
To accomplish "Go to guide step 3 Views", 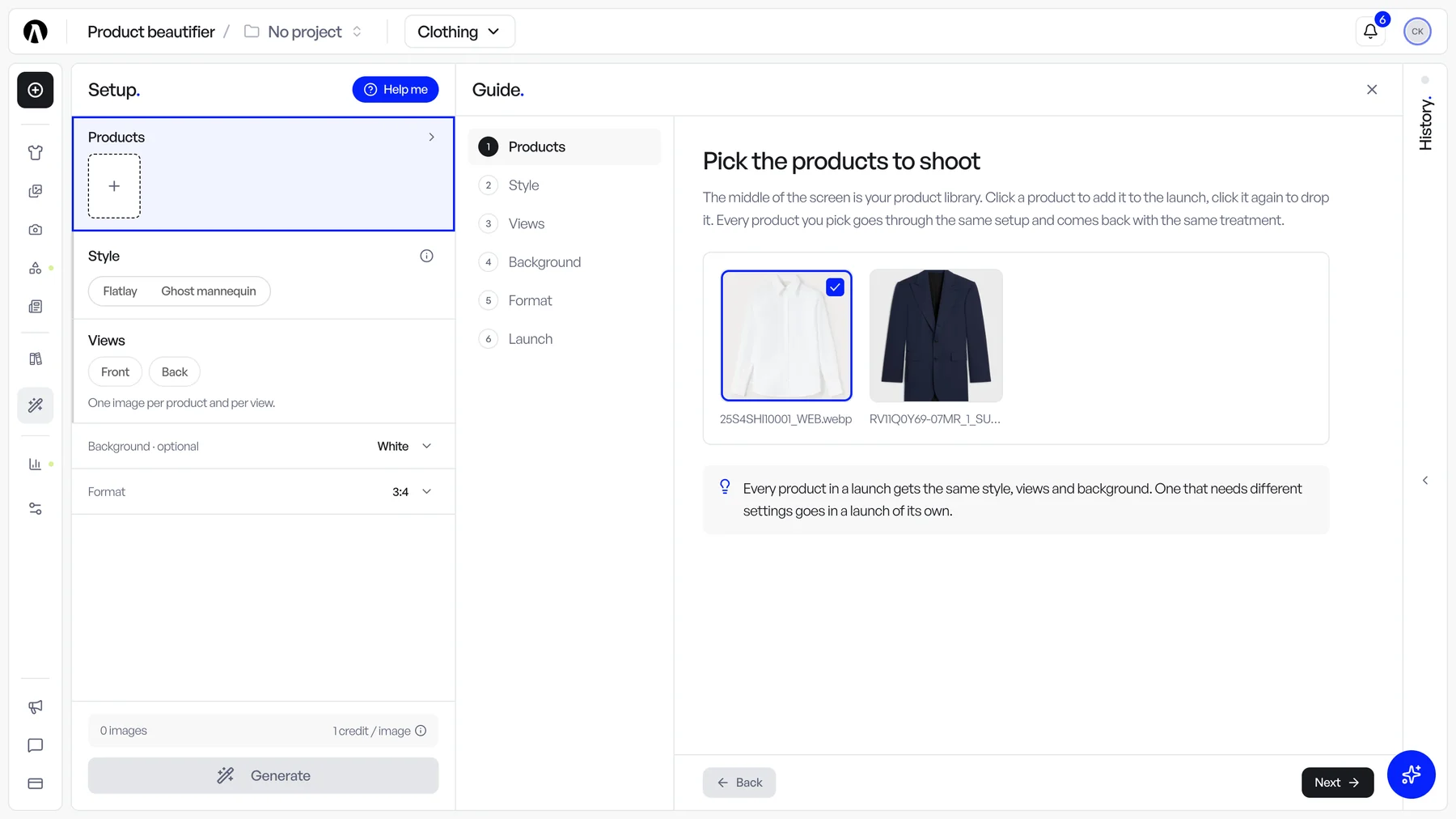I will tap(565, 224).
